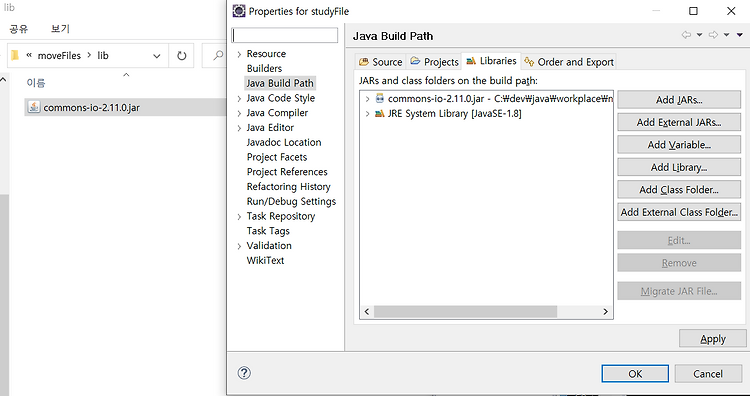Select Refactoring History in the tree
This screenshot has width=750, height=396.
(x=288, y=187)
